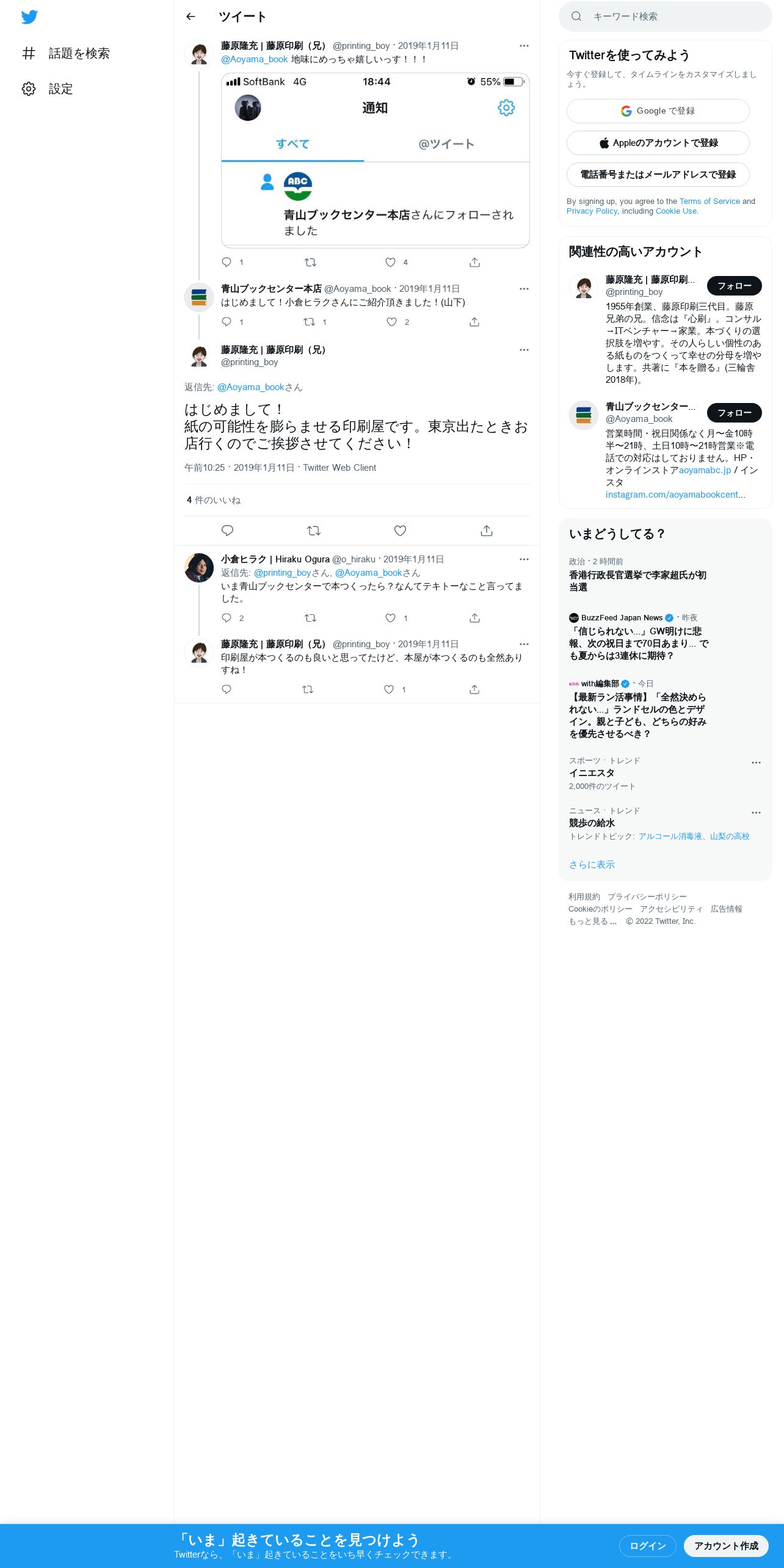Sign up with Appleのアカウントで登録
784x1568 pixels.
tap(658, 143)
